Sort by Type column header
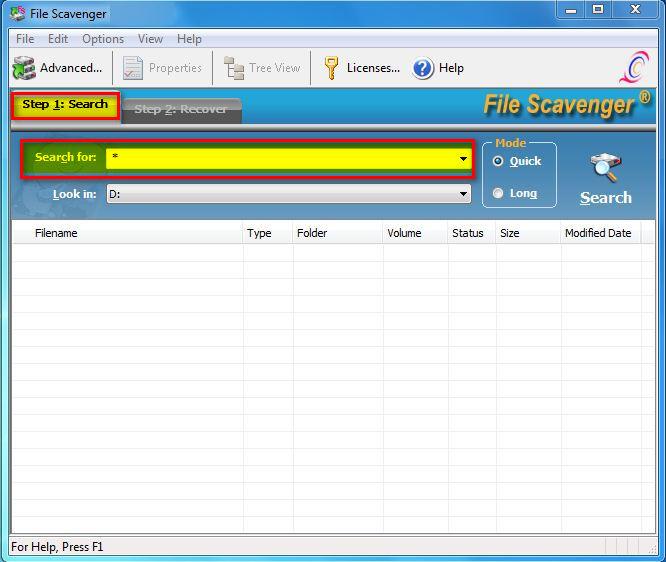 268,233
